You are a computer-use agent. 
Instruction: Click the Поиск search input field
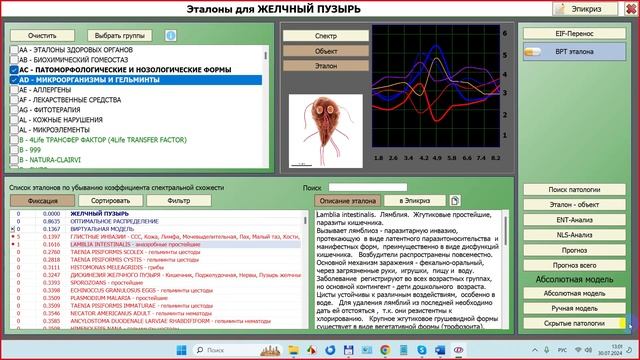coord(368,187)
